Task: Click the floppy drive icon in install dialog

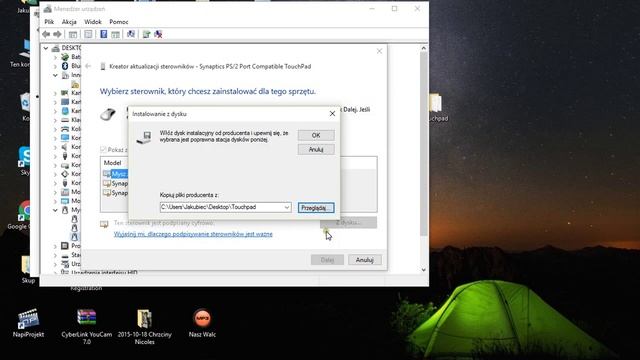Action: pos(144,137)
